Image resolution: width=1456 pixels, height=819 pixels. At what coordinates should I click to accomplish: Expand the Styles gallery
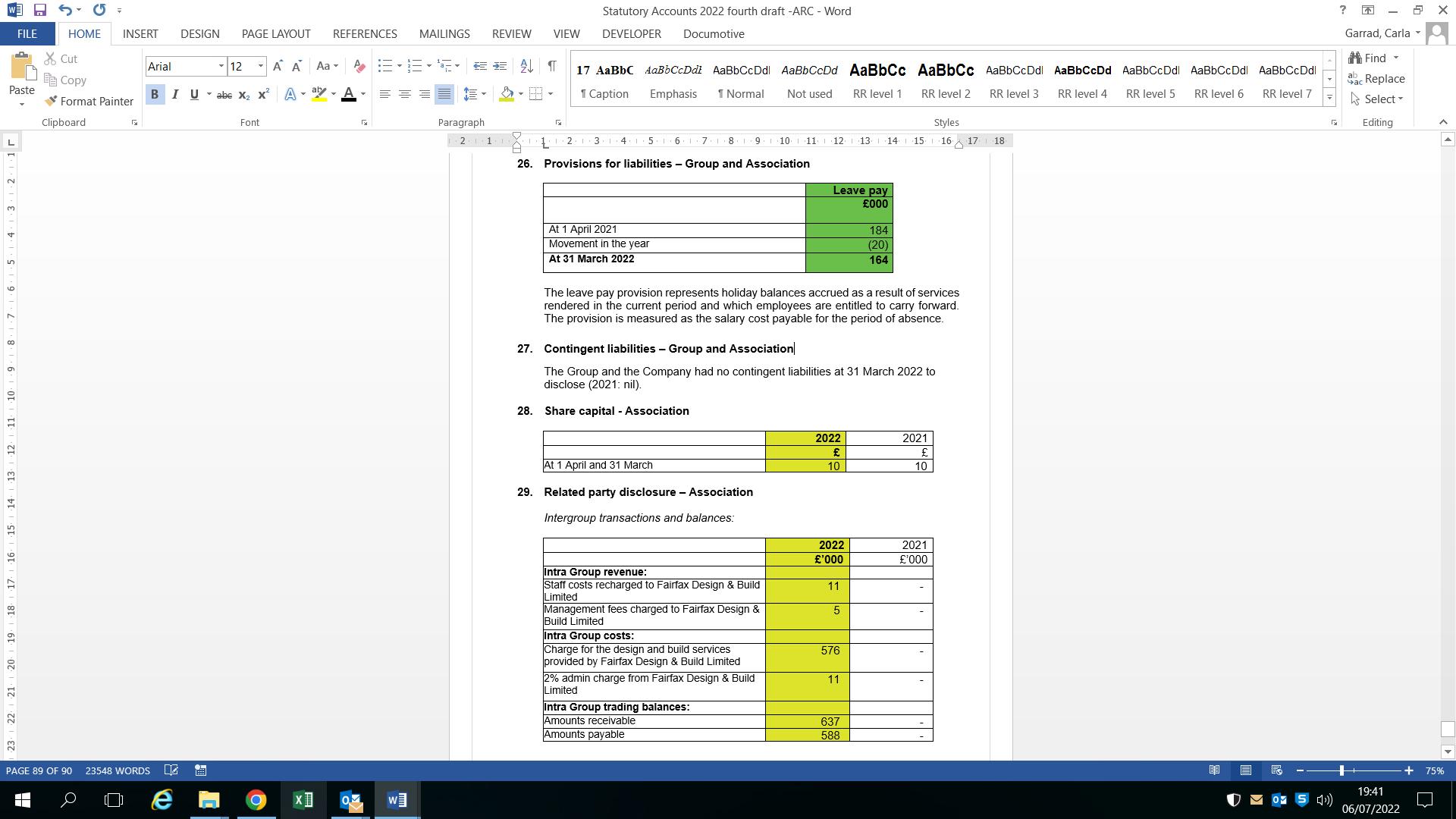click(1329, 98)
